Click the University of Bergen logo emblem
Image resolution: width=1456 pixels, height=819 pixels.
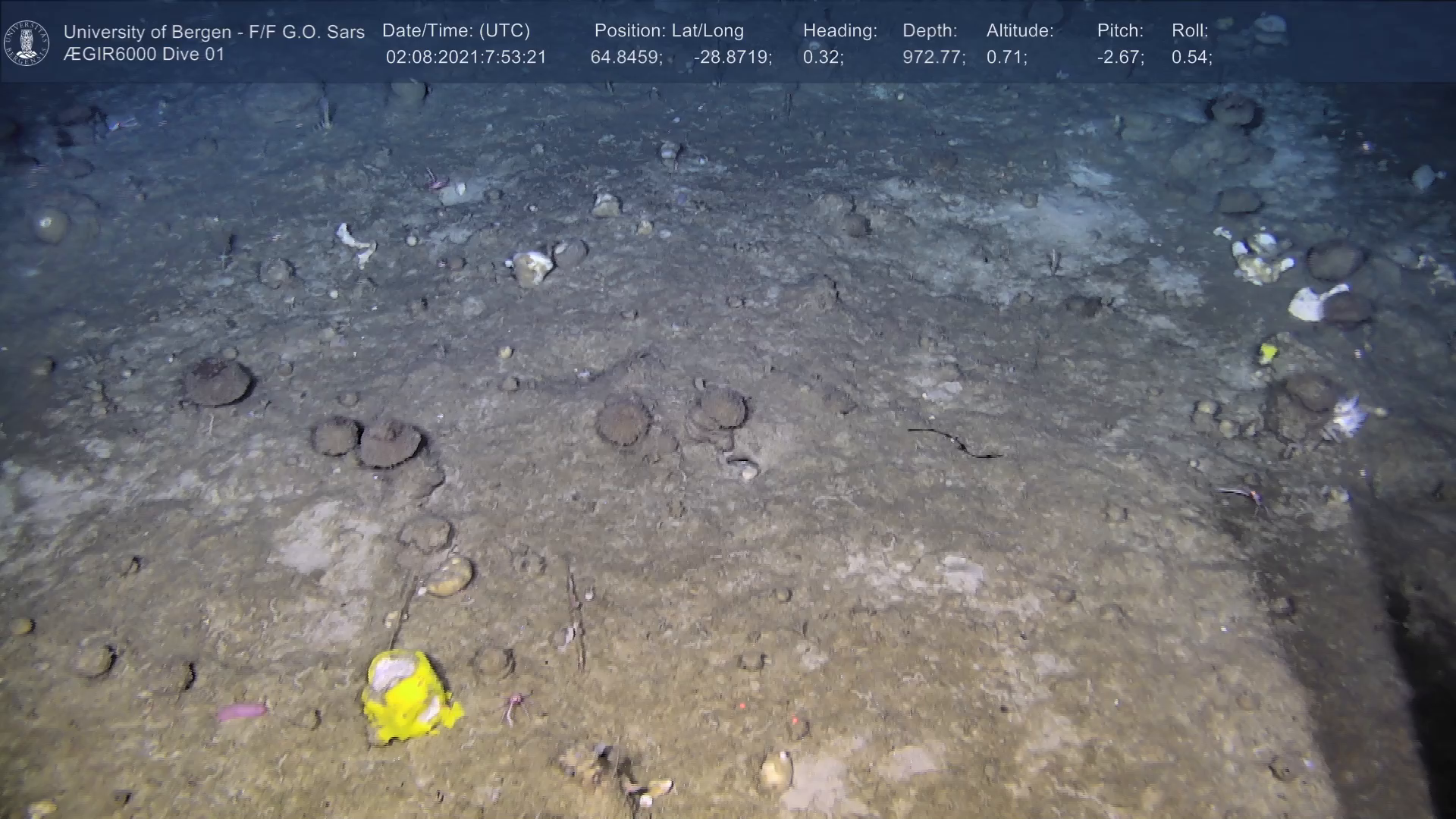(x=27, y=42)
